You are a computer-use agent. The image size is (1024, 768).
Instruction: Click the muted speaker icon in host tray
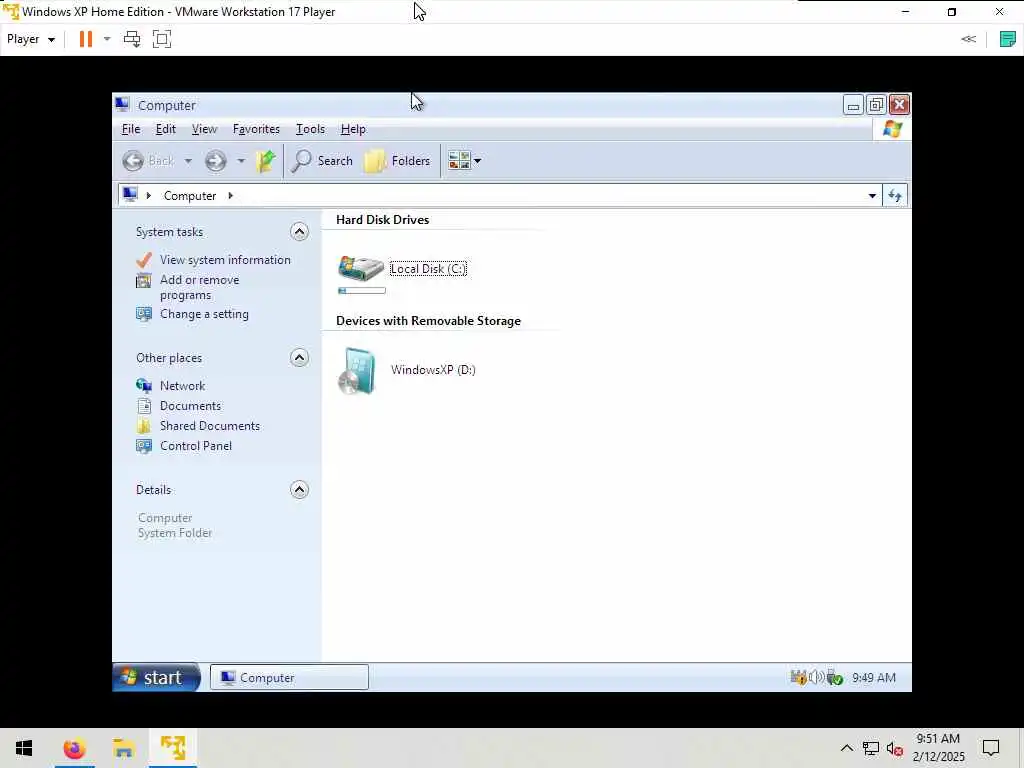coord(895,748)
